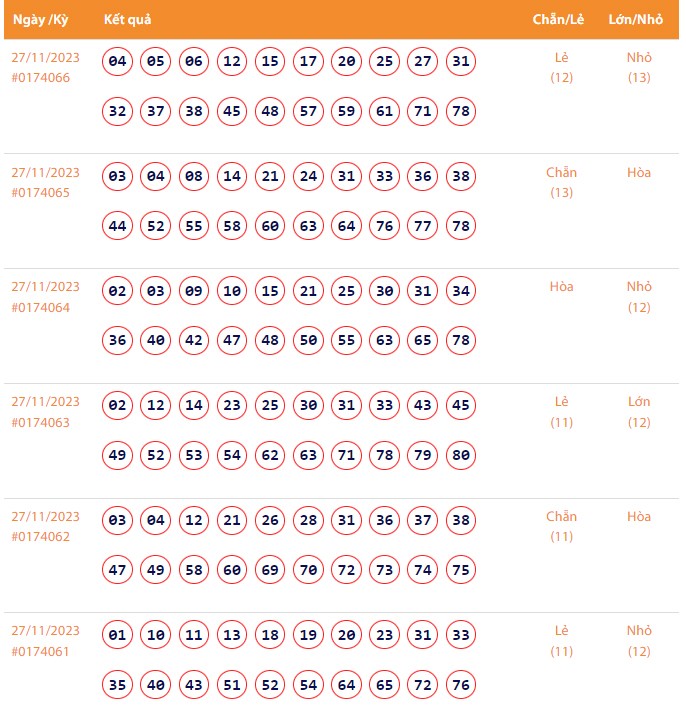Open draw #0174066

pyautogui.click(x=41, y=78)
